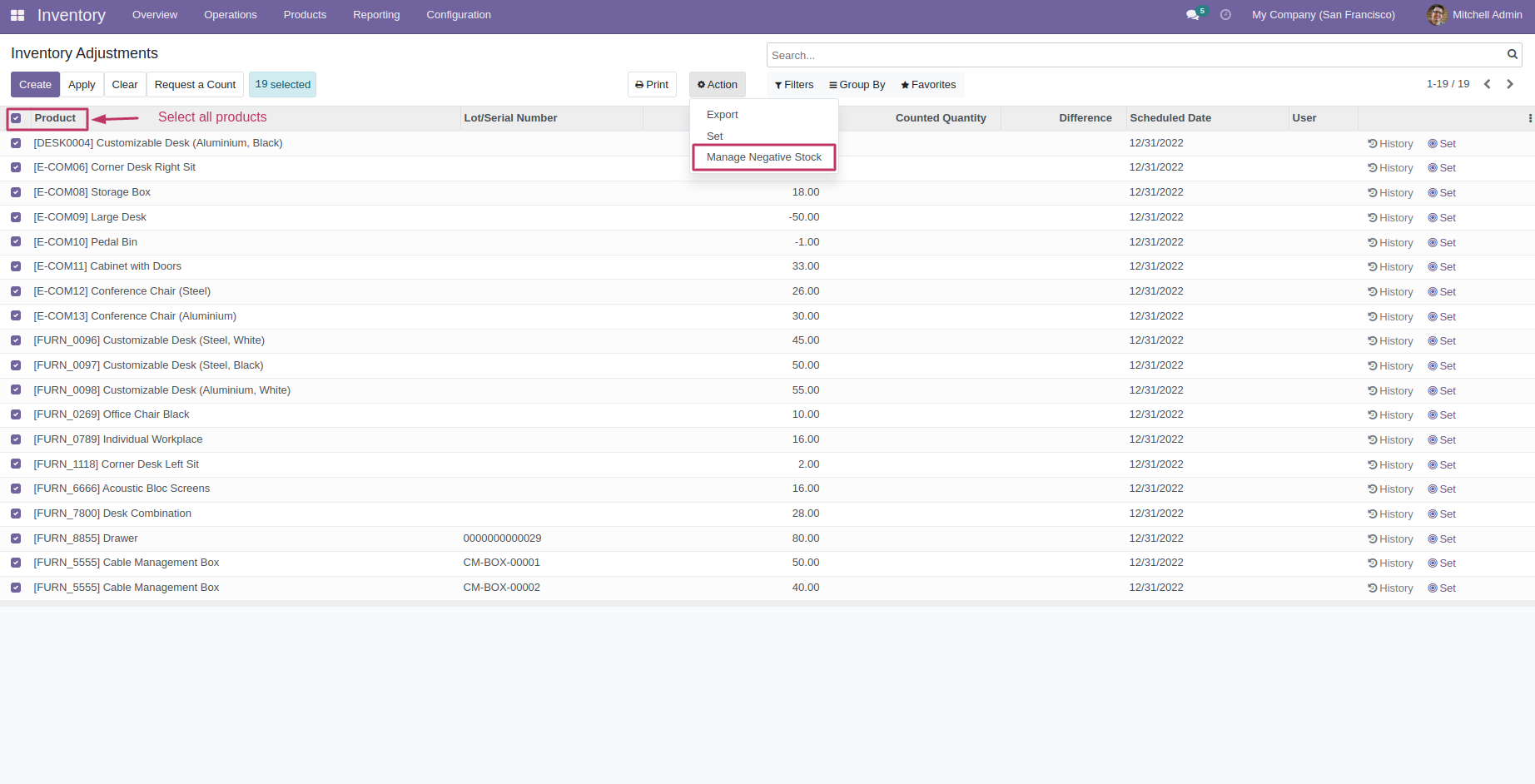Click the search magnifier icon

[x=1513, y=55]
